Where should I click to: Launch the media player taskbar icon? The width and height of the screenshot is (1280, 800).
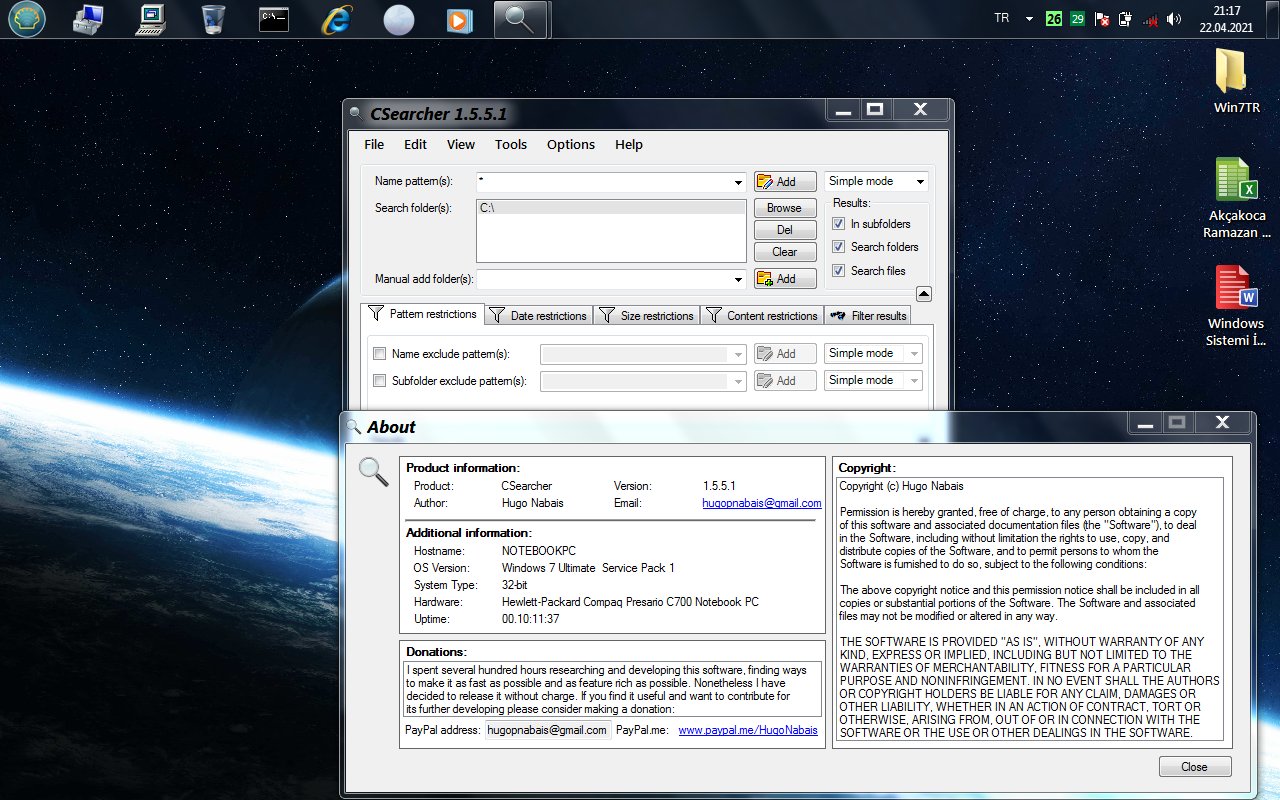coord(458,19)
